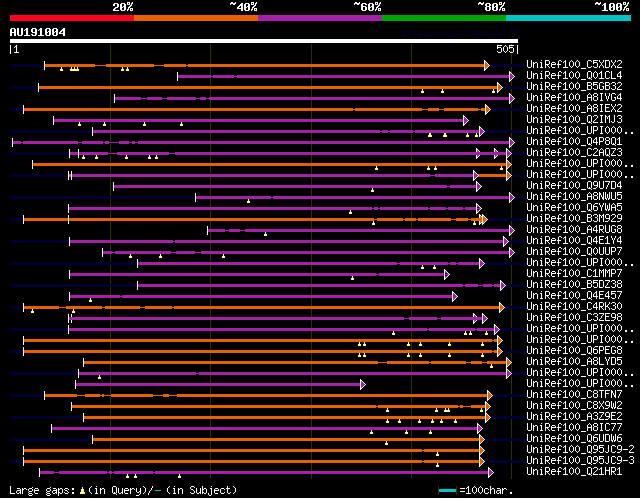Image resolution: width=640 pixels, height=498 pixels.
Task: Select the UniRef100_B3M929 label
Action: (574, 218)
